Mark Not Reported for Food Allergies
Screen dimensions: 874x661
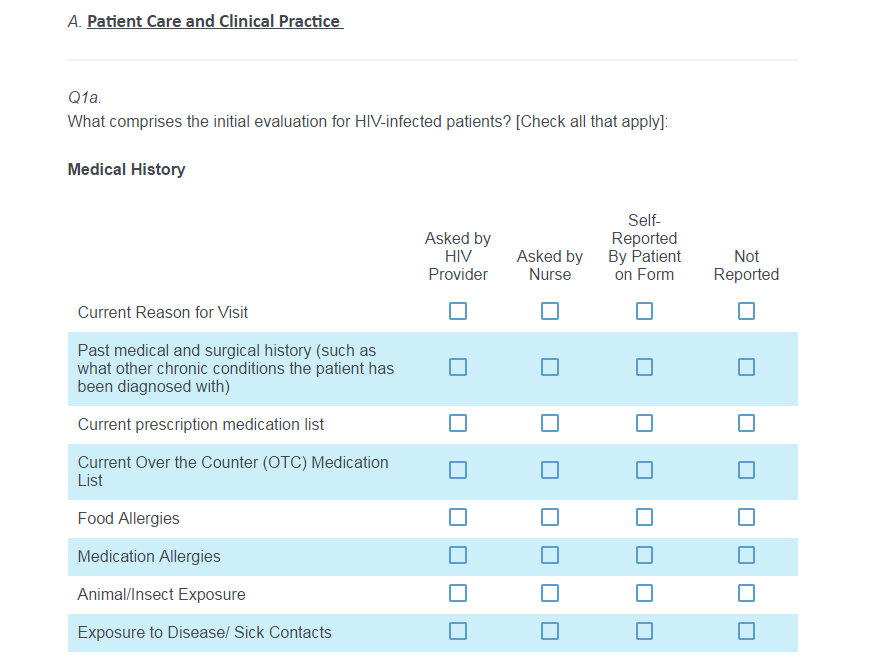point(746,517)
